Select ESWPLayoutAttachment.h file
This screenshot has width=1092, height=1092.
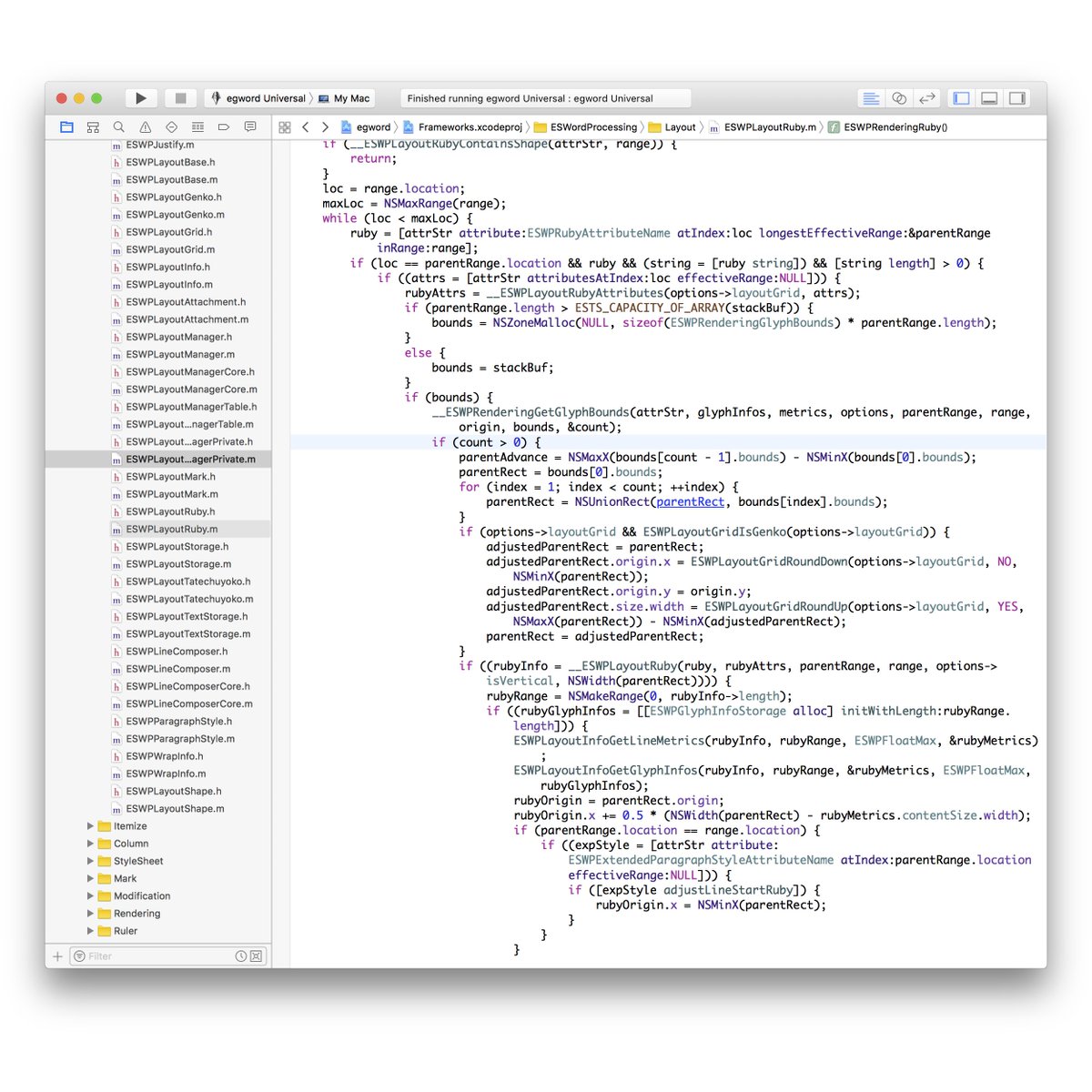(x=158, y=302)
